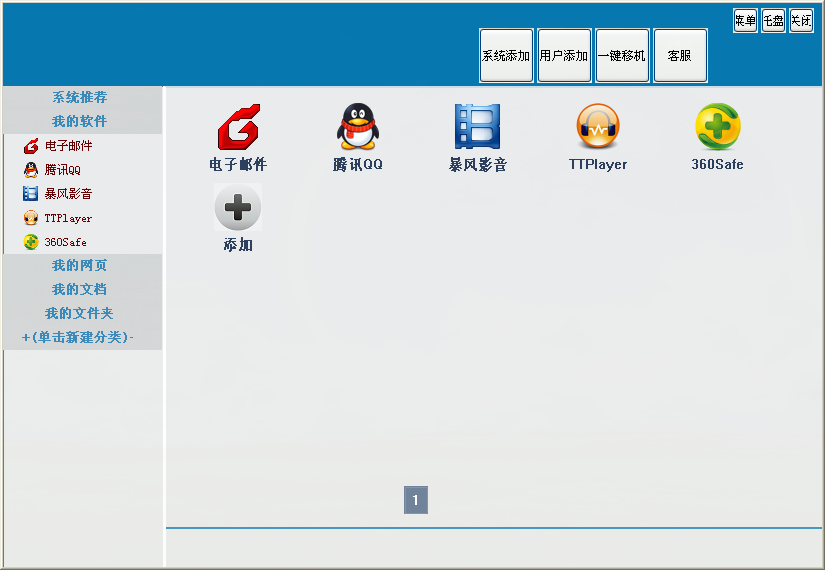The height and width of the screenshot is (570, 825).
Task: Expand the 我的网页 category
Action: [x=82, y=266]
